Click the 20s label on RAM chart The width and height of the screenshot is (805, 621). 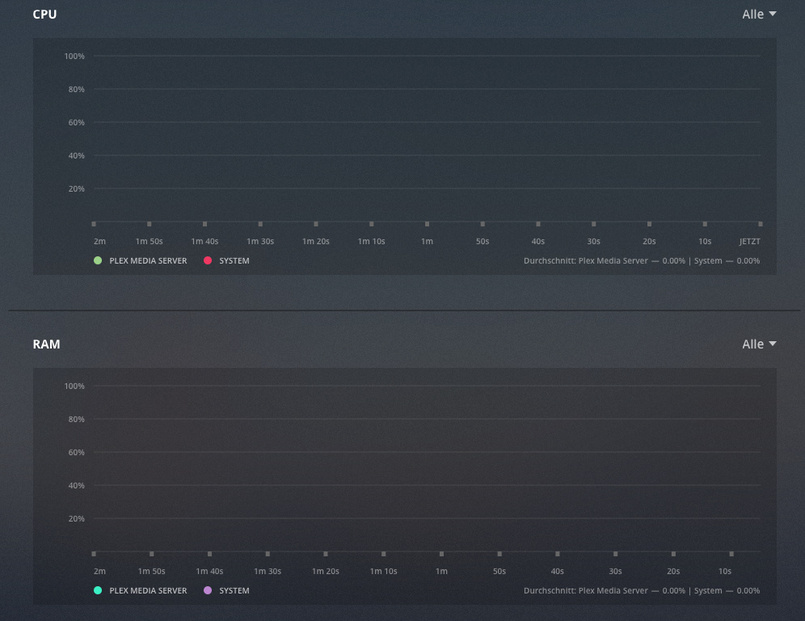coord(674,571)
